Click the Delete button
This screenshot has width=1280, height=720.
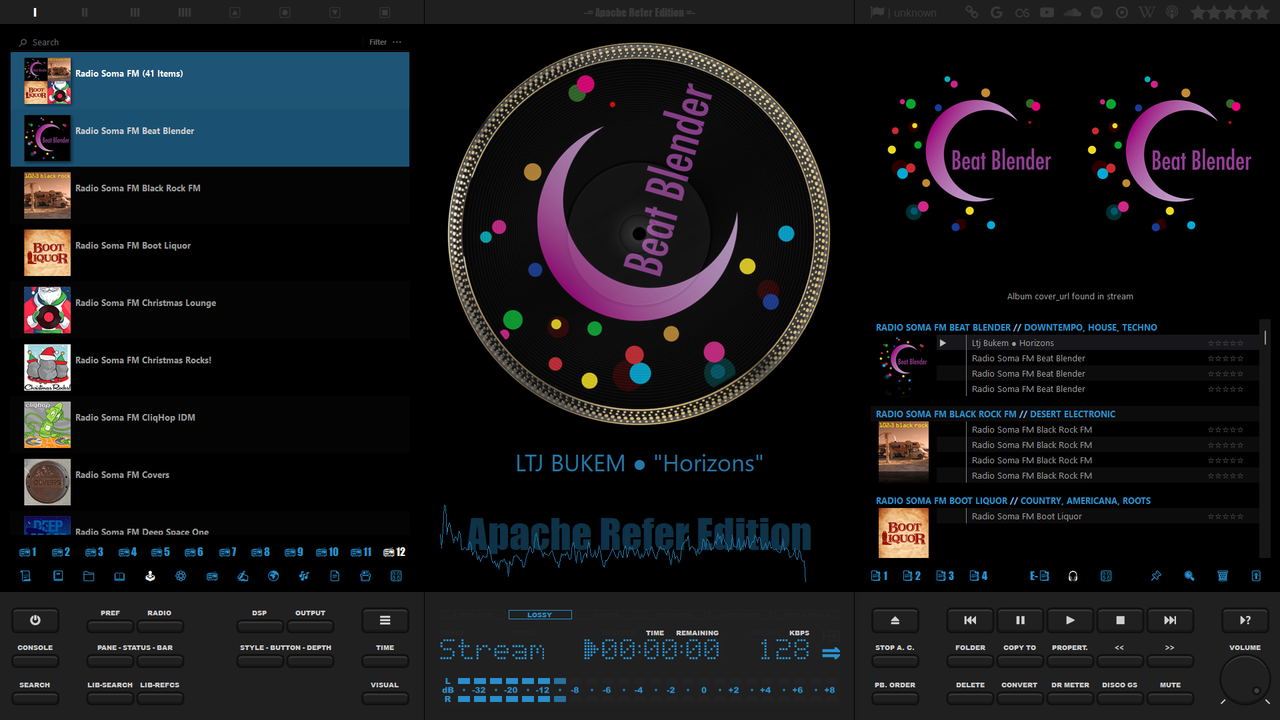pos(970,697)
